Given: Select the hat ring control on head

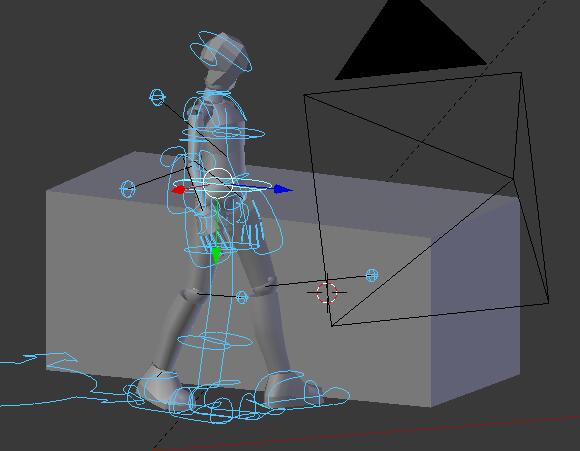Looking at the screenshot, I should click(x=221, y=52).
